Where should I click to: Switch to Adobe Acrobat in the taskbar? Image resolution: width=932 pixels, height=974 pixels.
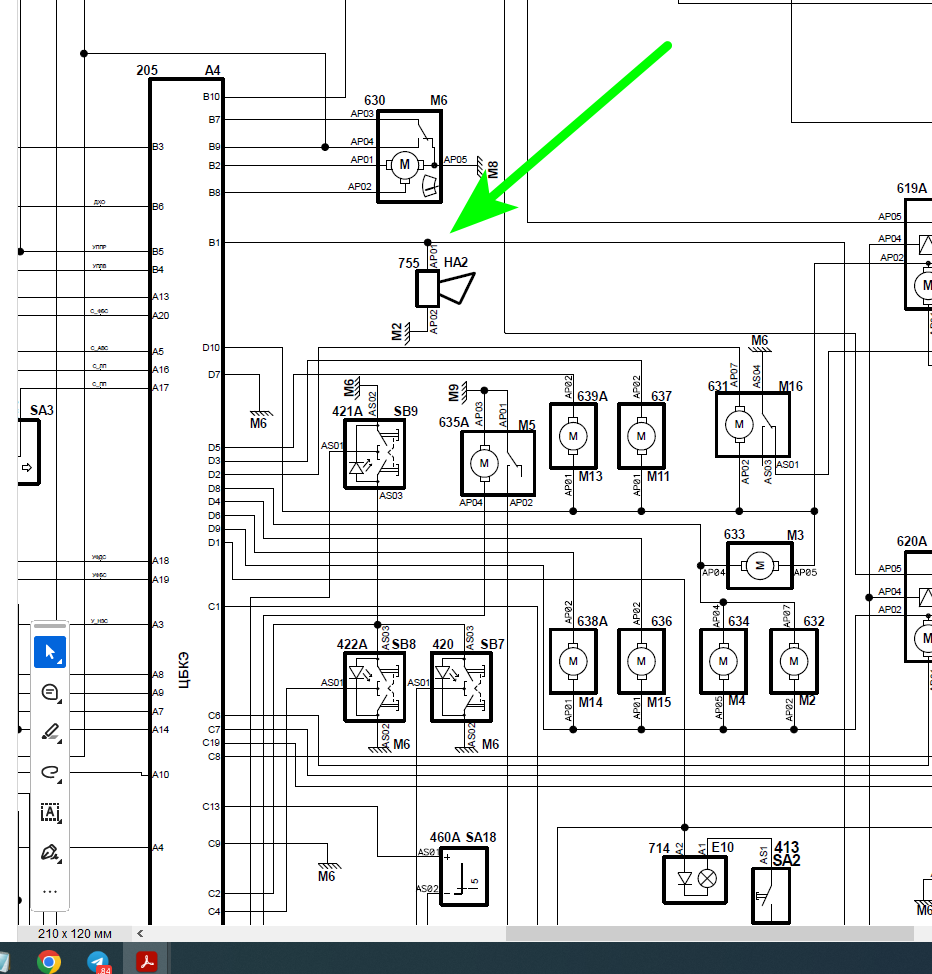point(147,961)
